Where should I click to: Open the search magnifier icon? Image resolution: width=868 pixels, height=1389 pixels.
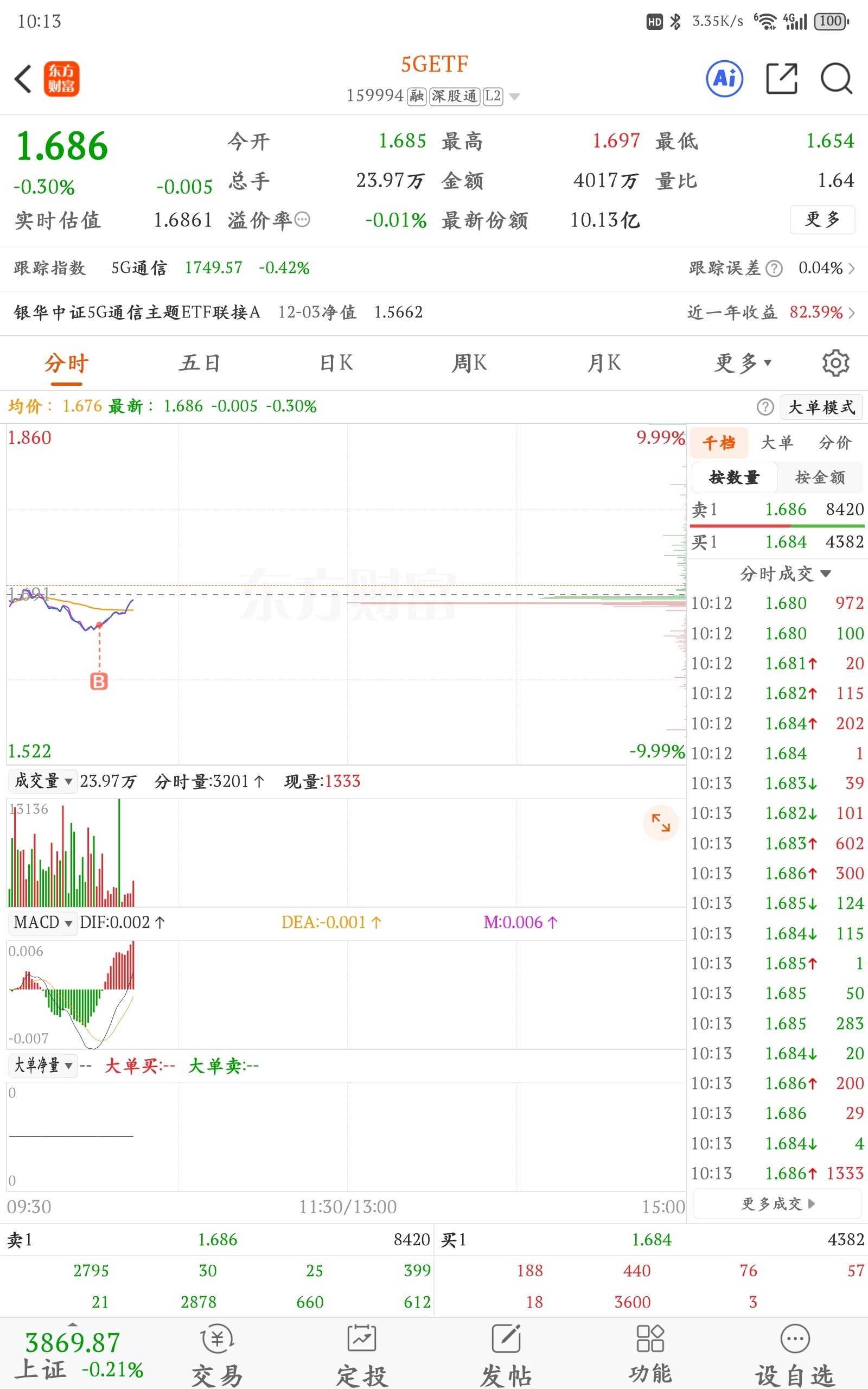click(837, 78)
